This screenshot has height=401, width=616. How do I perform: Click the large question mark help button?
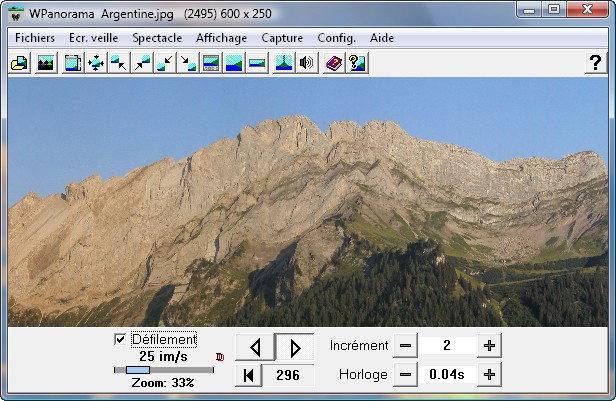coord(596,63)
